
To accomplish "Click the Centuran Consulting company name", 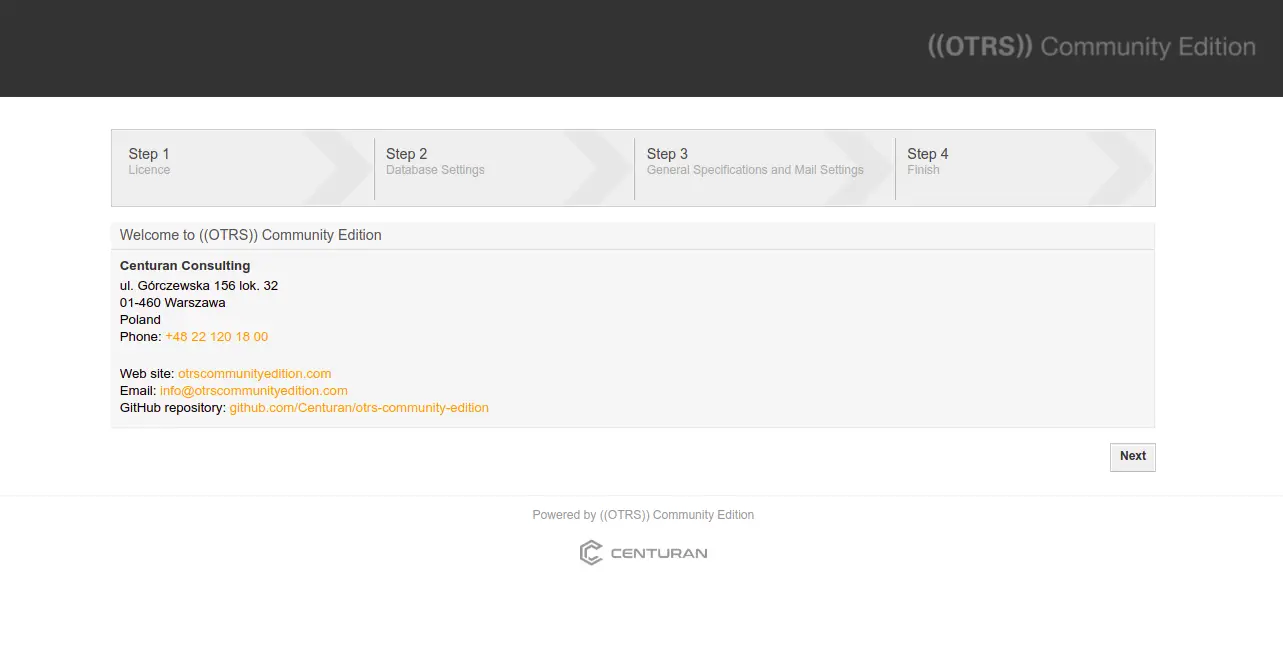I will click(x=185, y=266).
